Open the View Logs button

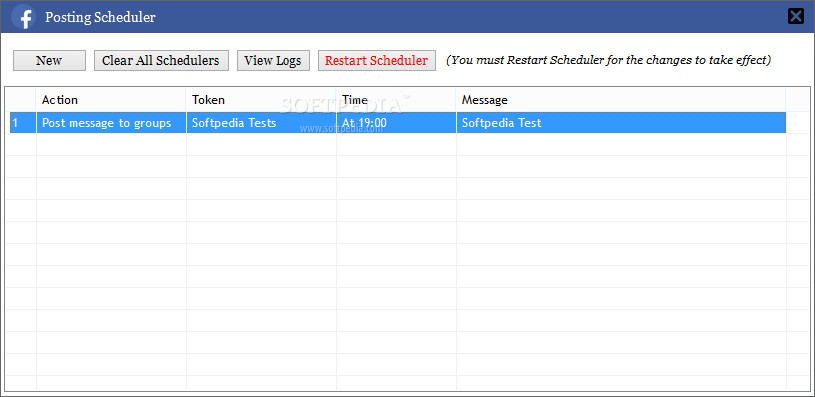pyautogui.click(x=273, y=60)
